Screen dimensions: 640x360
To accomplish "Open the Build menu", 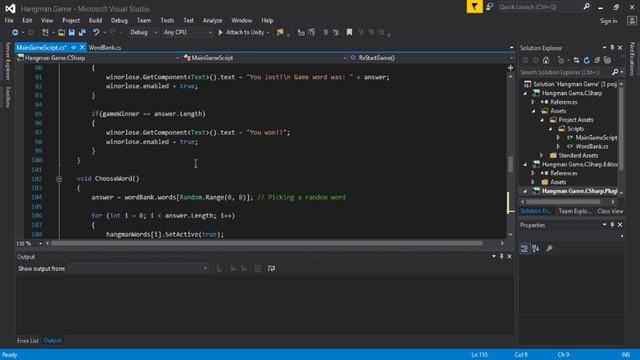I will [x=96, y=20].
